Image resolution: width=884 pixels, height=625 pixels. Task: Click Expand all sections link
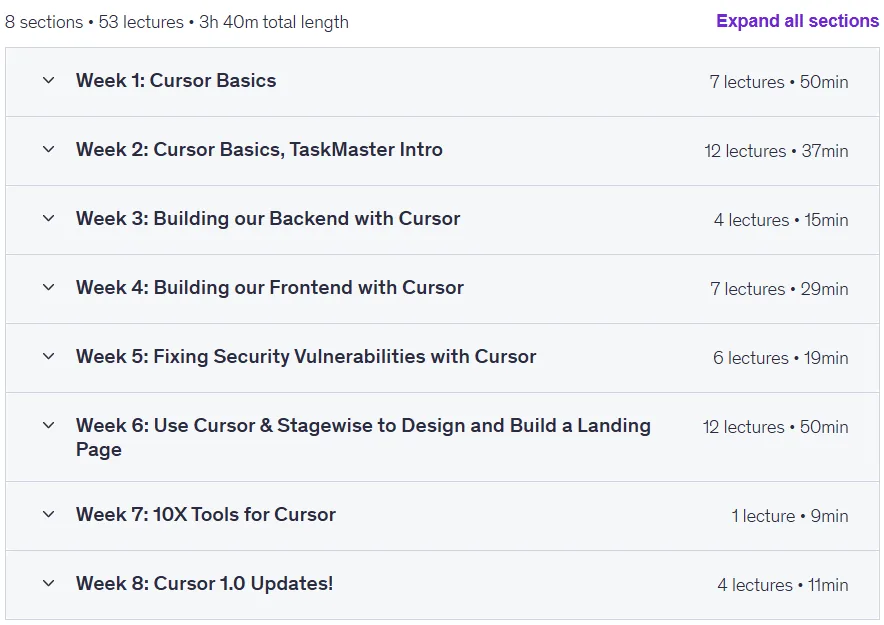[x=797, y=21]
